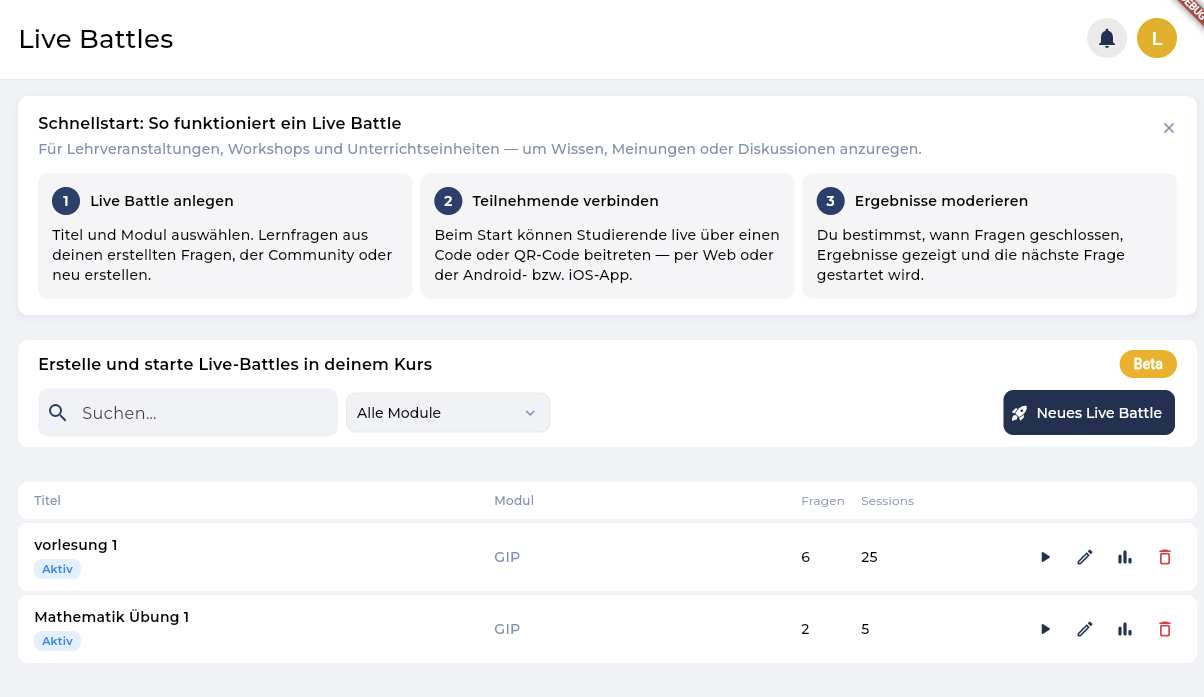1204x697 pixels.
Task: Click step card "Ergebnisse moderieren"
Action: [x=990, y=236]
